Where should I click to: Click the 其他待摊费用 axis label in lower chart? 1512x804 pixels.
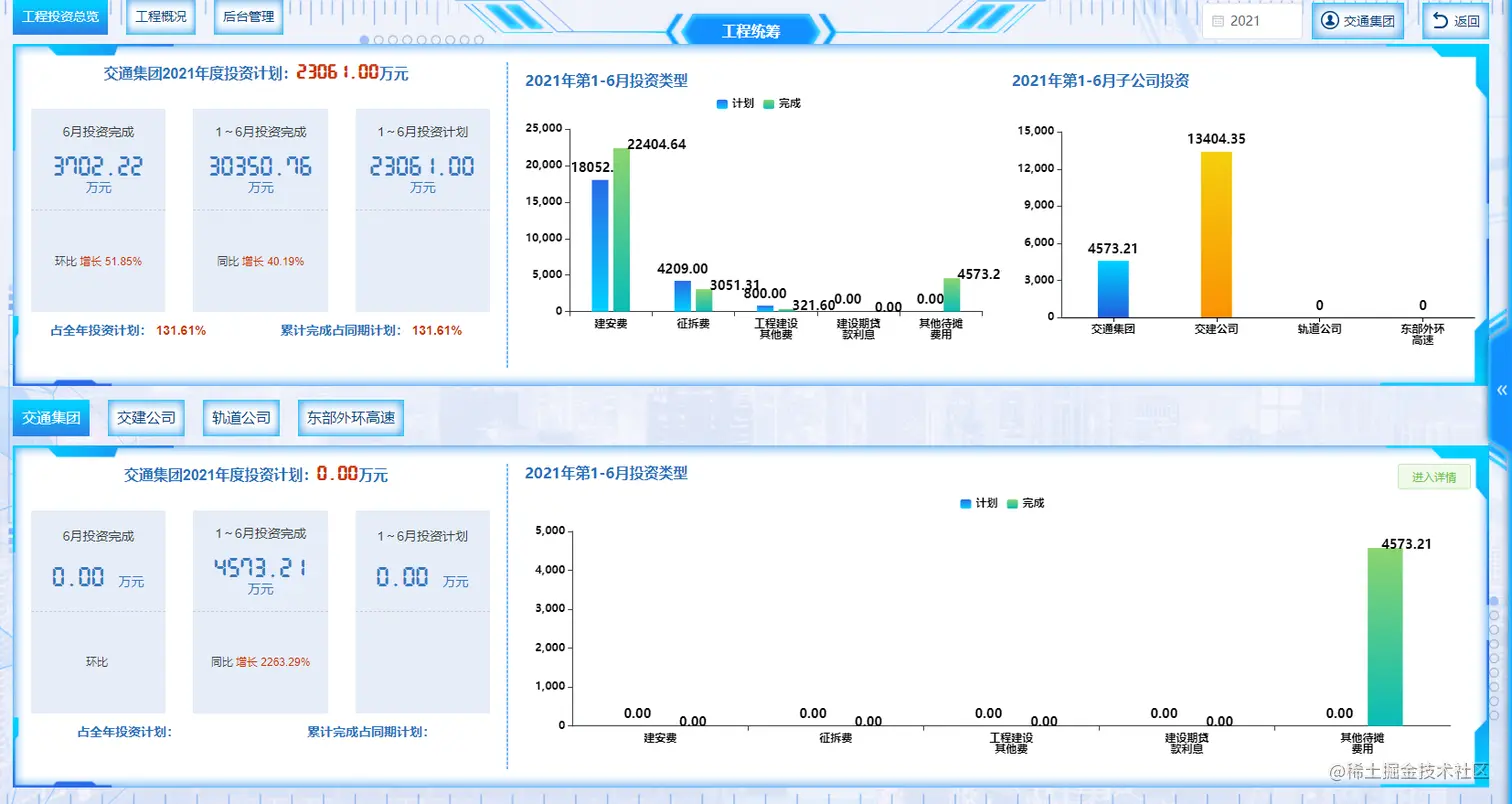[1362, 743]
